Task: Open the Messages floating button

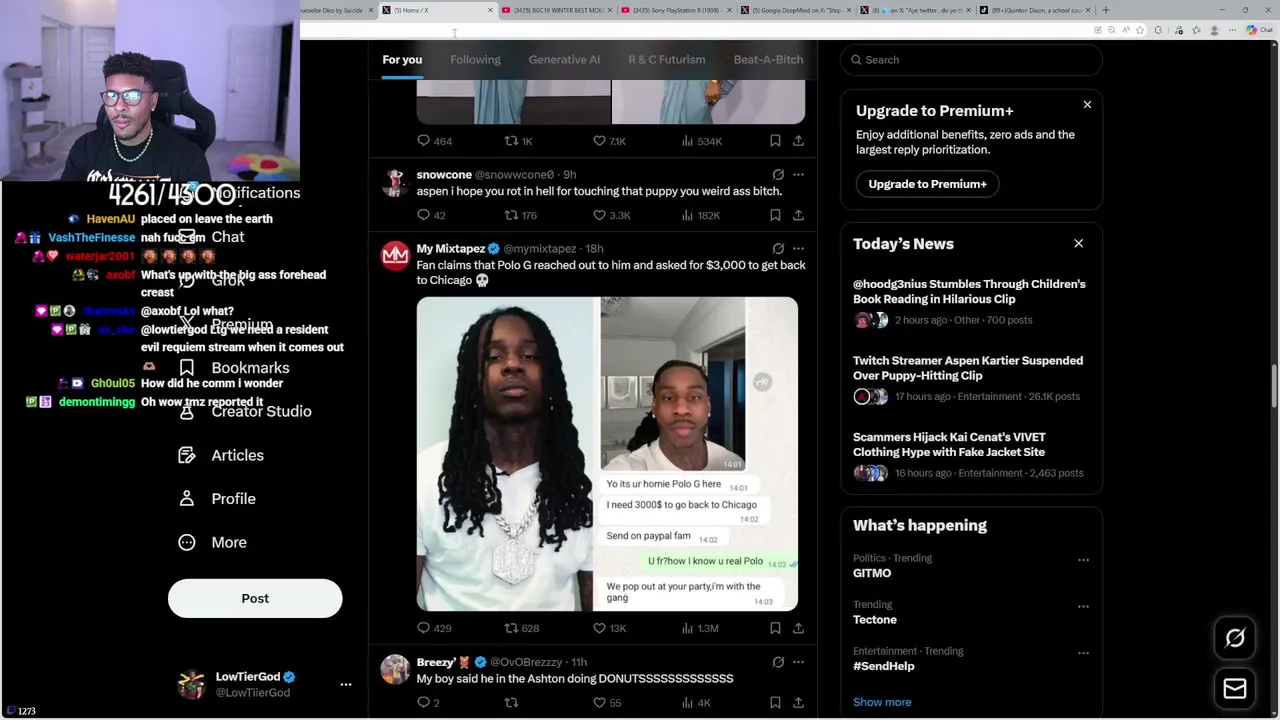Action: click(1235, 689)
